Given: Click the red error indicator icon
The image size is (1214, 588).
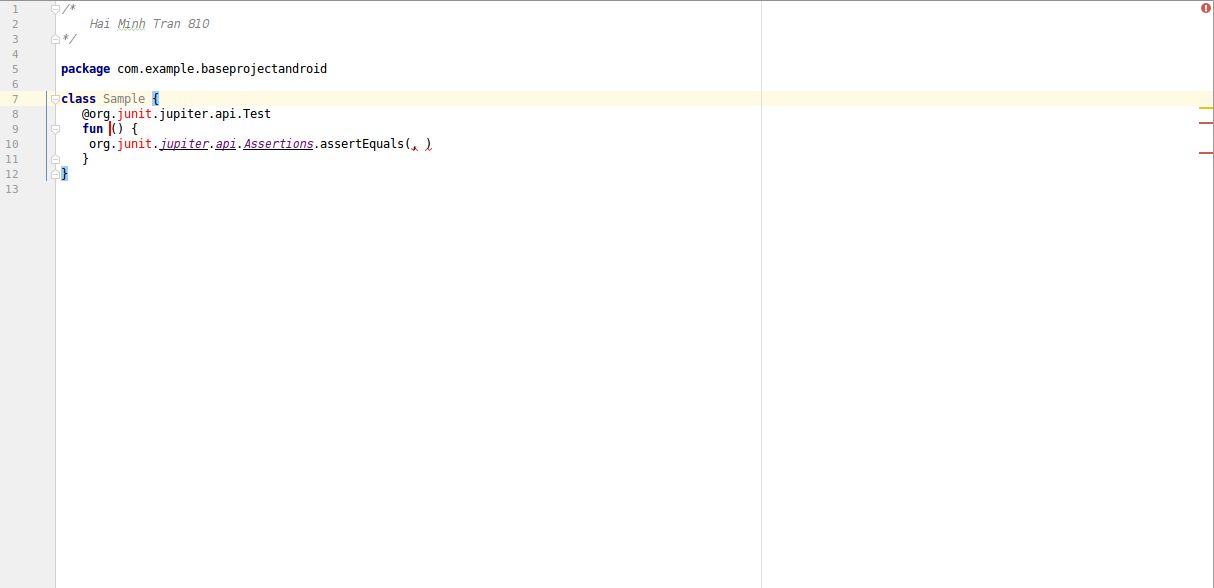Looking at the screenshot, I should pos(1205,8).
